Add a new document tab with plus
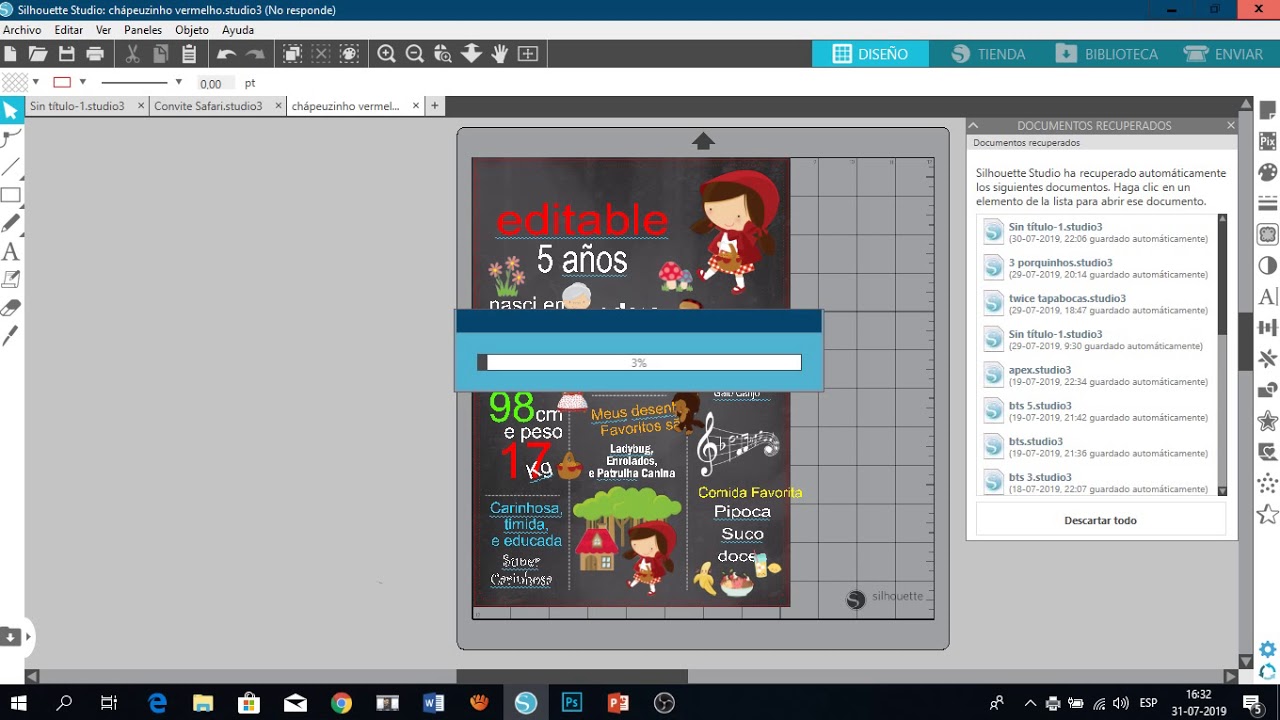The width and height of the screenshot is (1280, 720). [435, 105]
